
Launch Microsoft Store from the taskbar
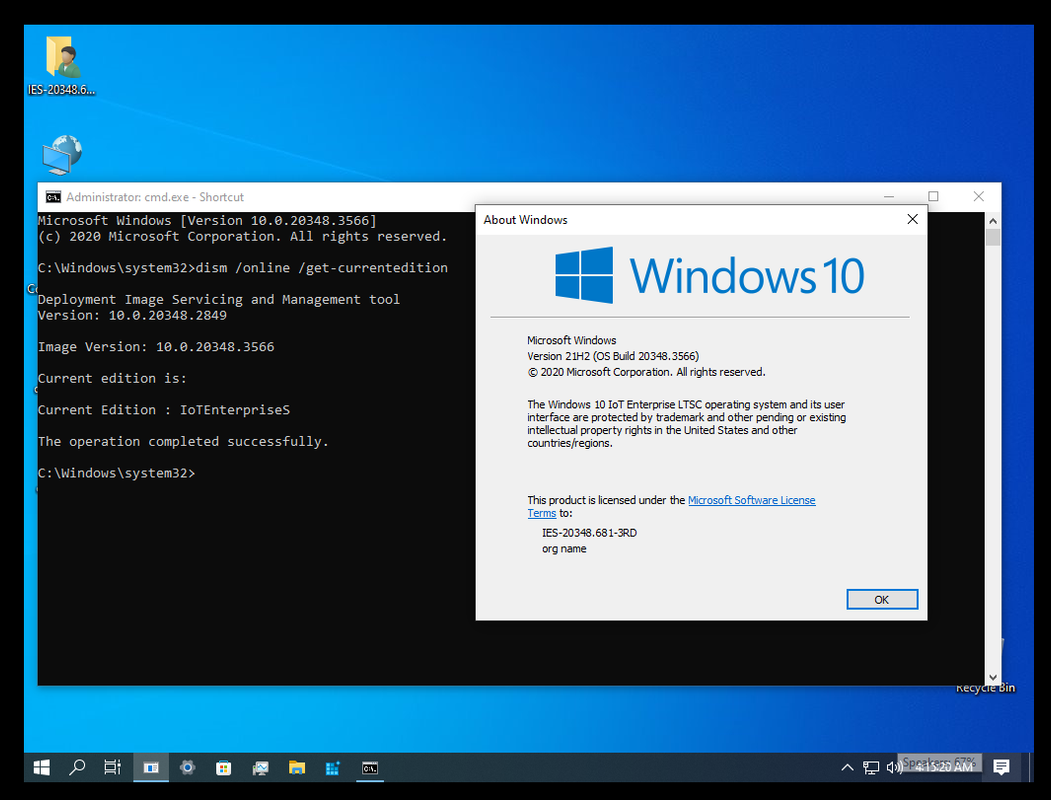(x=224, y=768)
